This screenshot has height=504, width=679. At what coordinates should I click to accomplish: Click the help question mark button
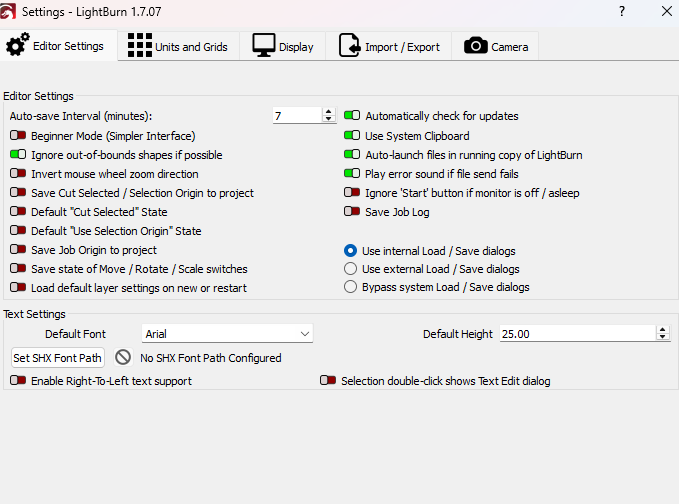[622, 11]
